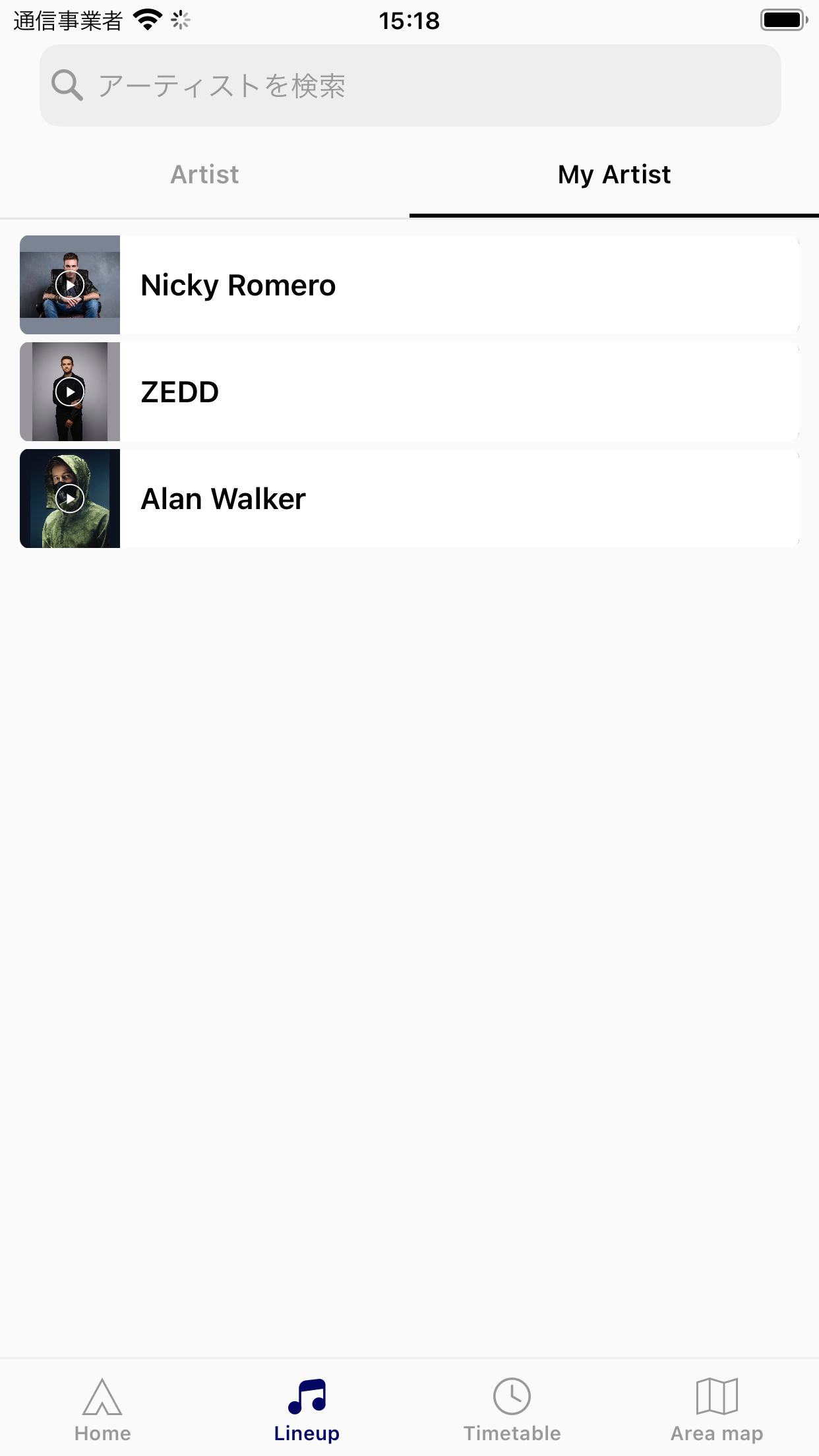819x1456 pixels.
Task: Tap the Timetable label text
Action: (x=512, y=1434)
